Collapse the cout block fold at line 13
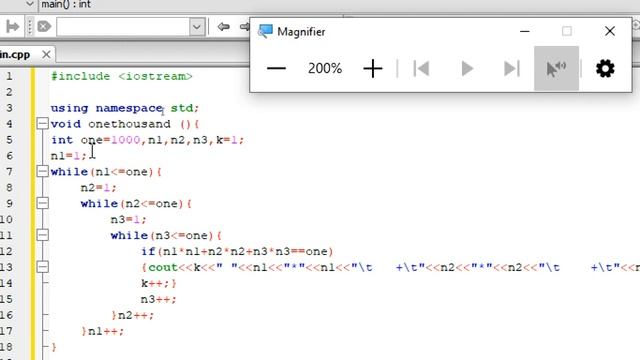 click(42, 267)
